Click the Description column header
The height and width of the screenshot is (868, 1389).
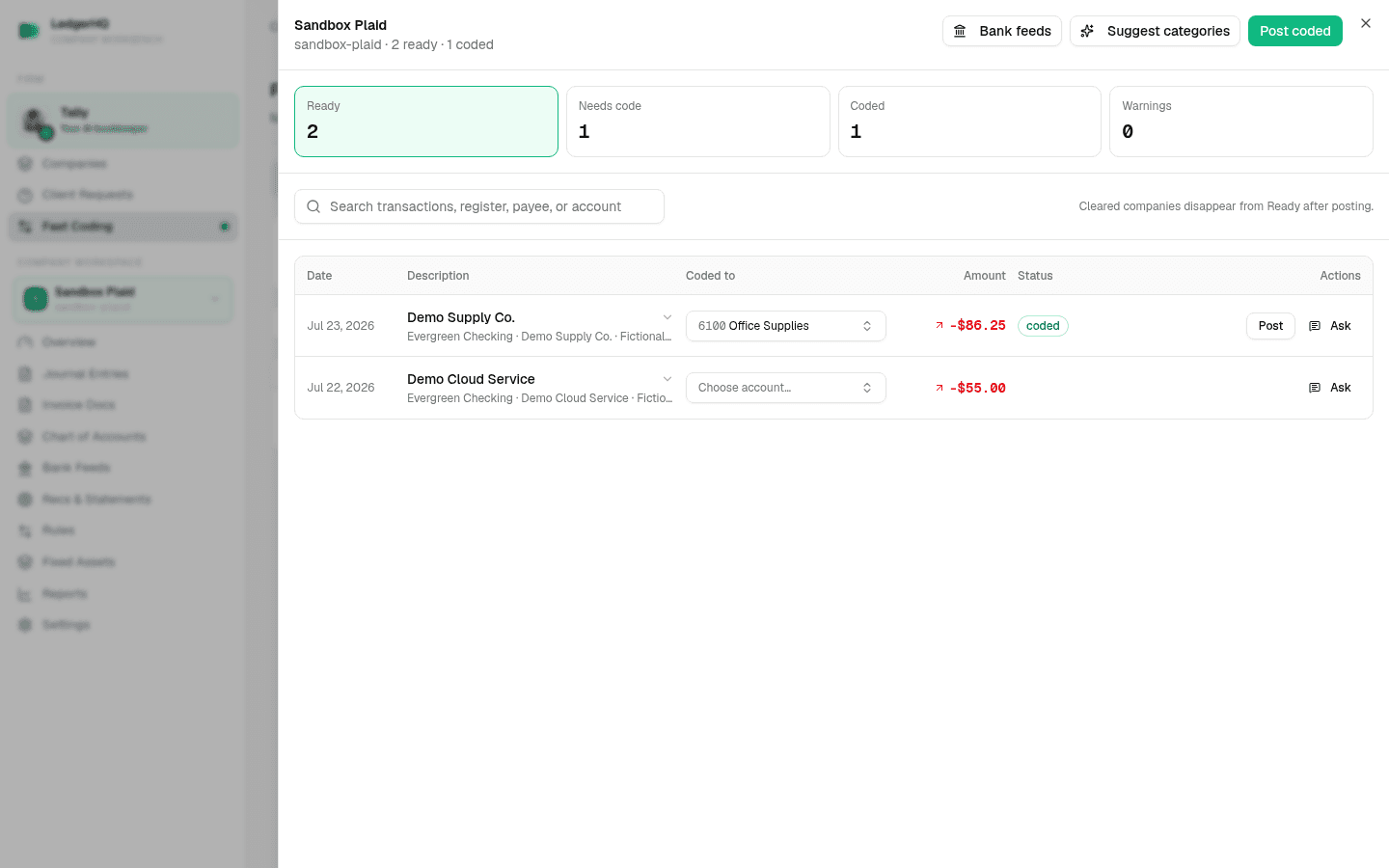(438, 276)
